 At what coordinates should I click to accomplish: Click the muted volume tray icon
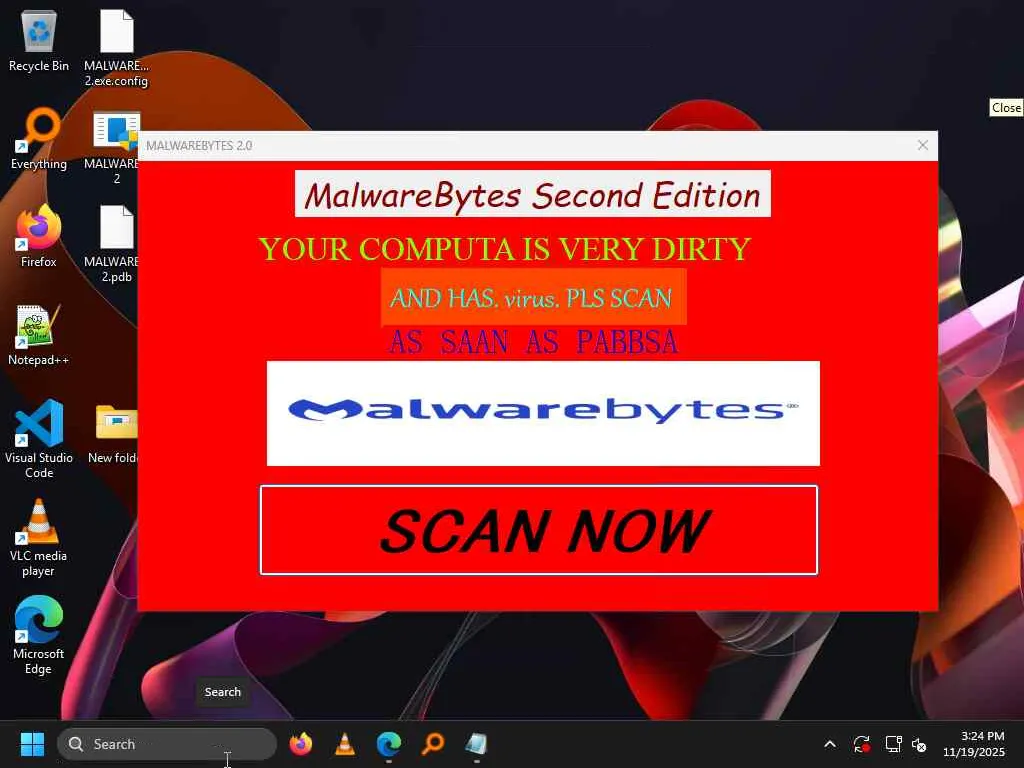click(x=919, y=744)
